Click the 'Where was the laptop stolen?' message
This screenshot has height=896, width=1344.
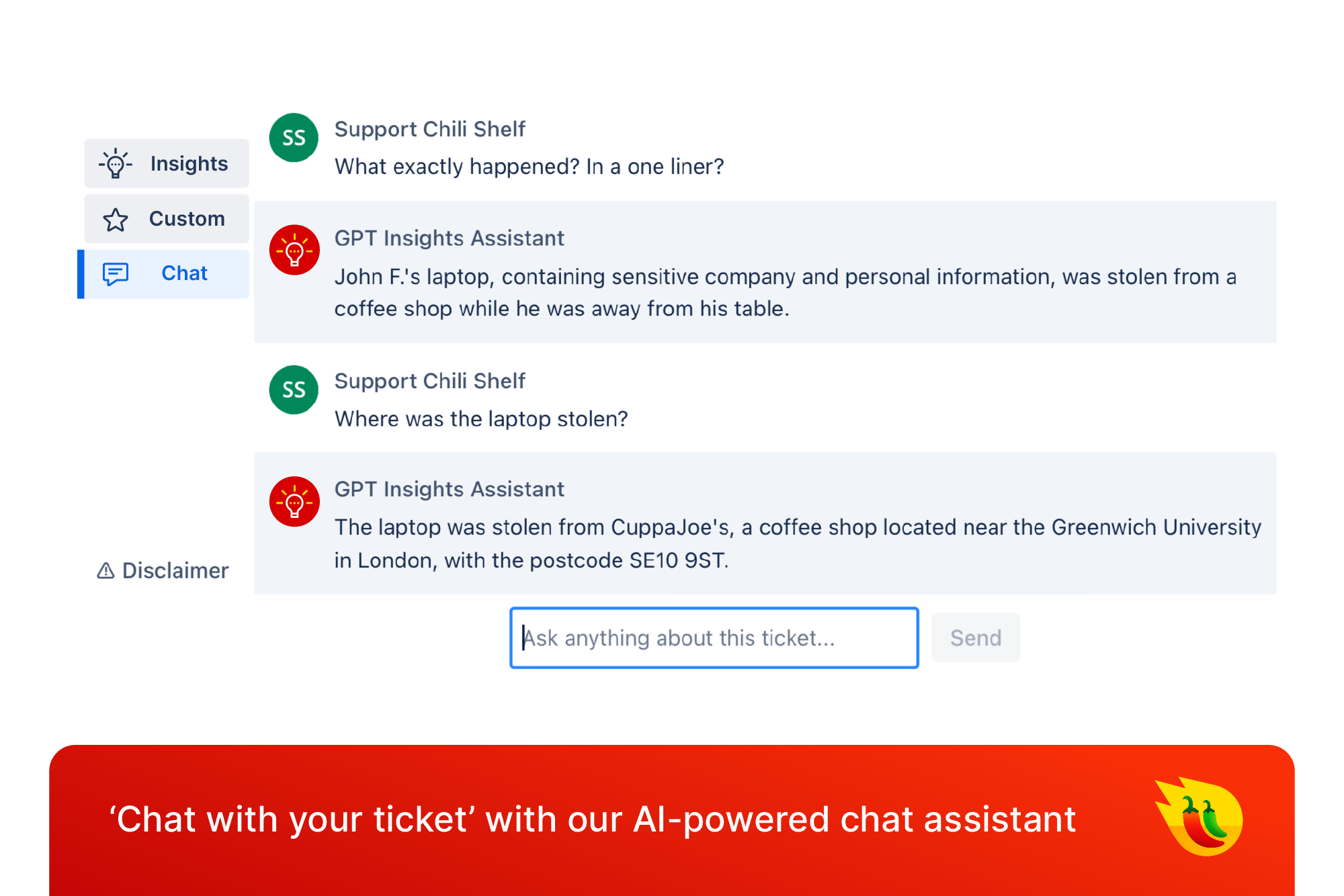coord(481,419)
